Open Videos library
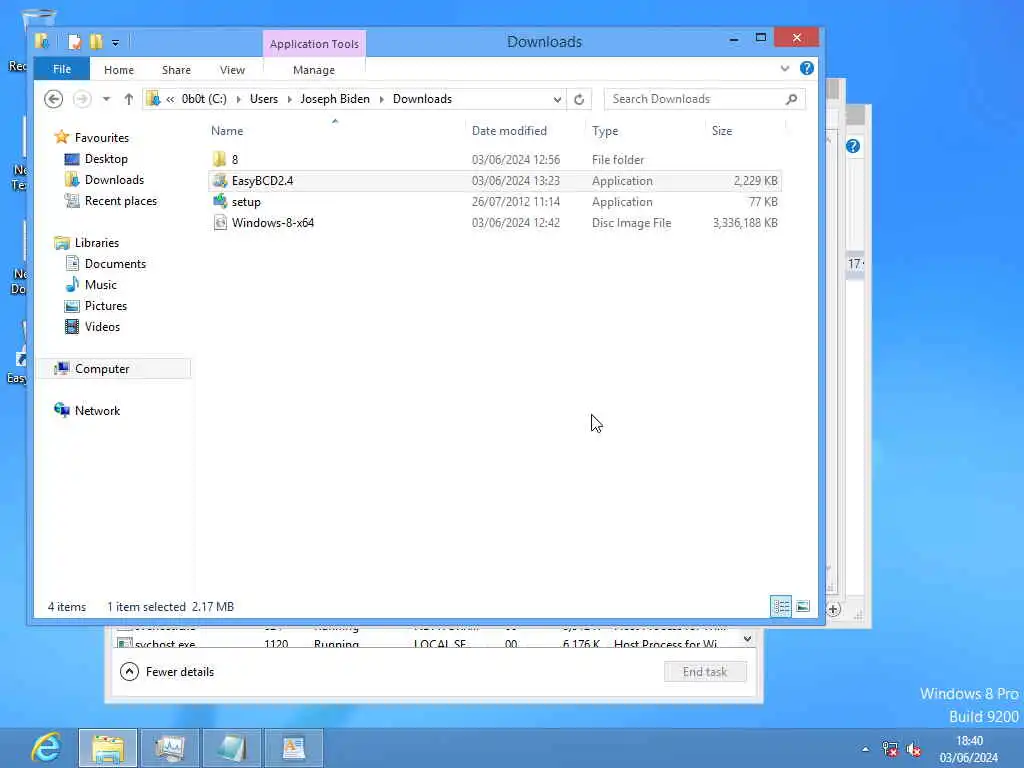The height and width of the screenshot is (768, 1024). pos(102,327)
